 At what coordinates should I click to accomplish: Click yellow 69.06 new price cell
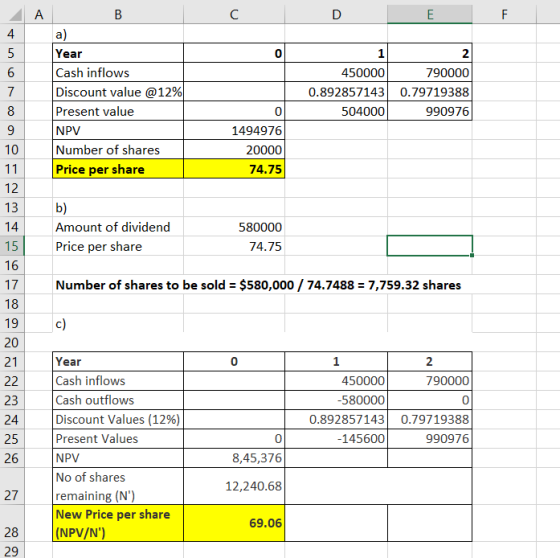[x=234, y=523]
